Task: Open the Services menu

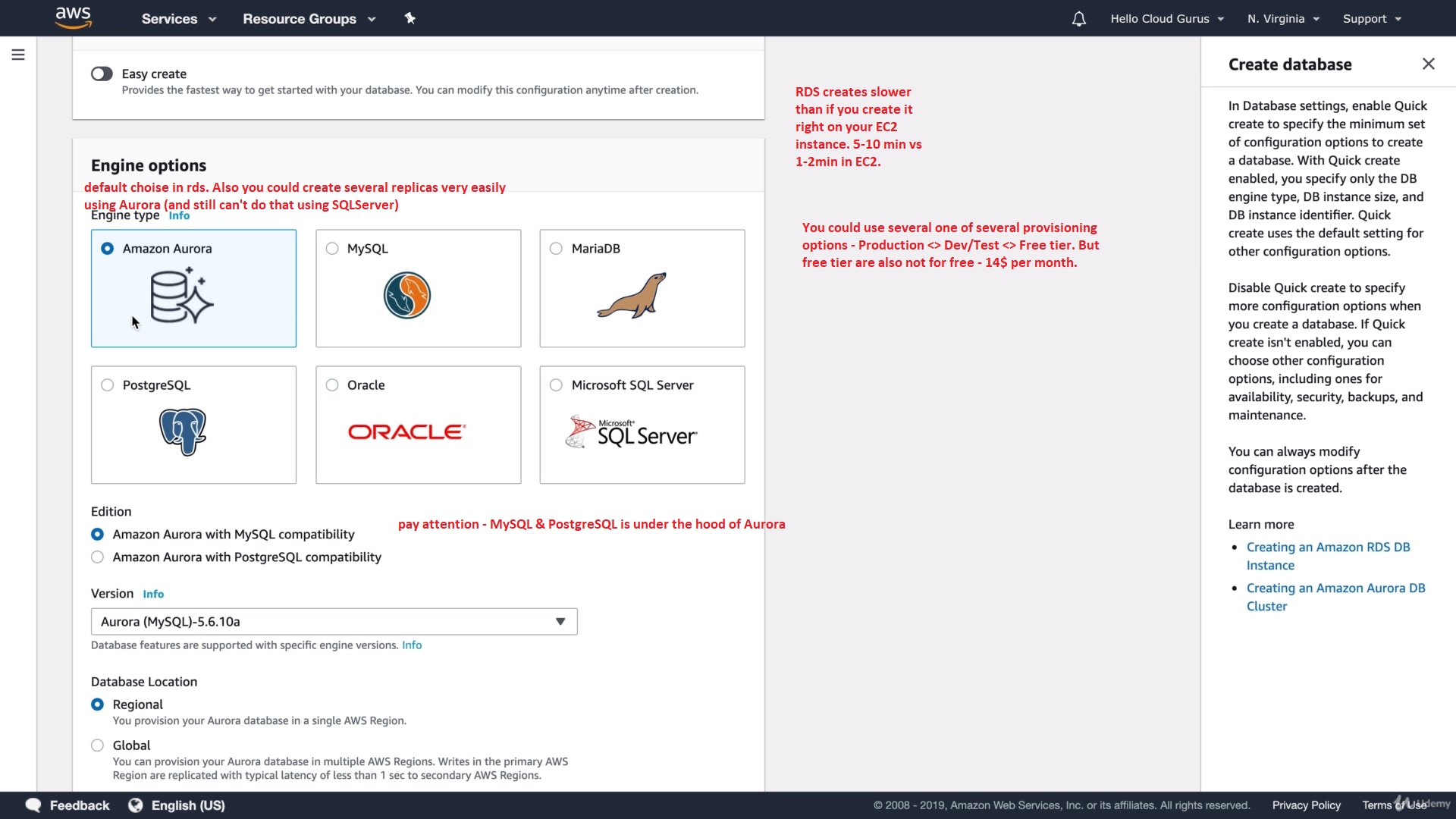Action: point(178,19)
